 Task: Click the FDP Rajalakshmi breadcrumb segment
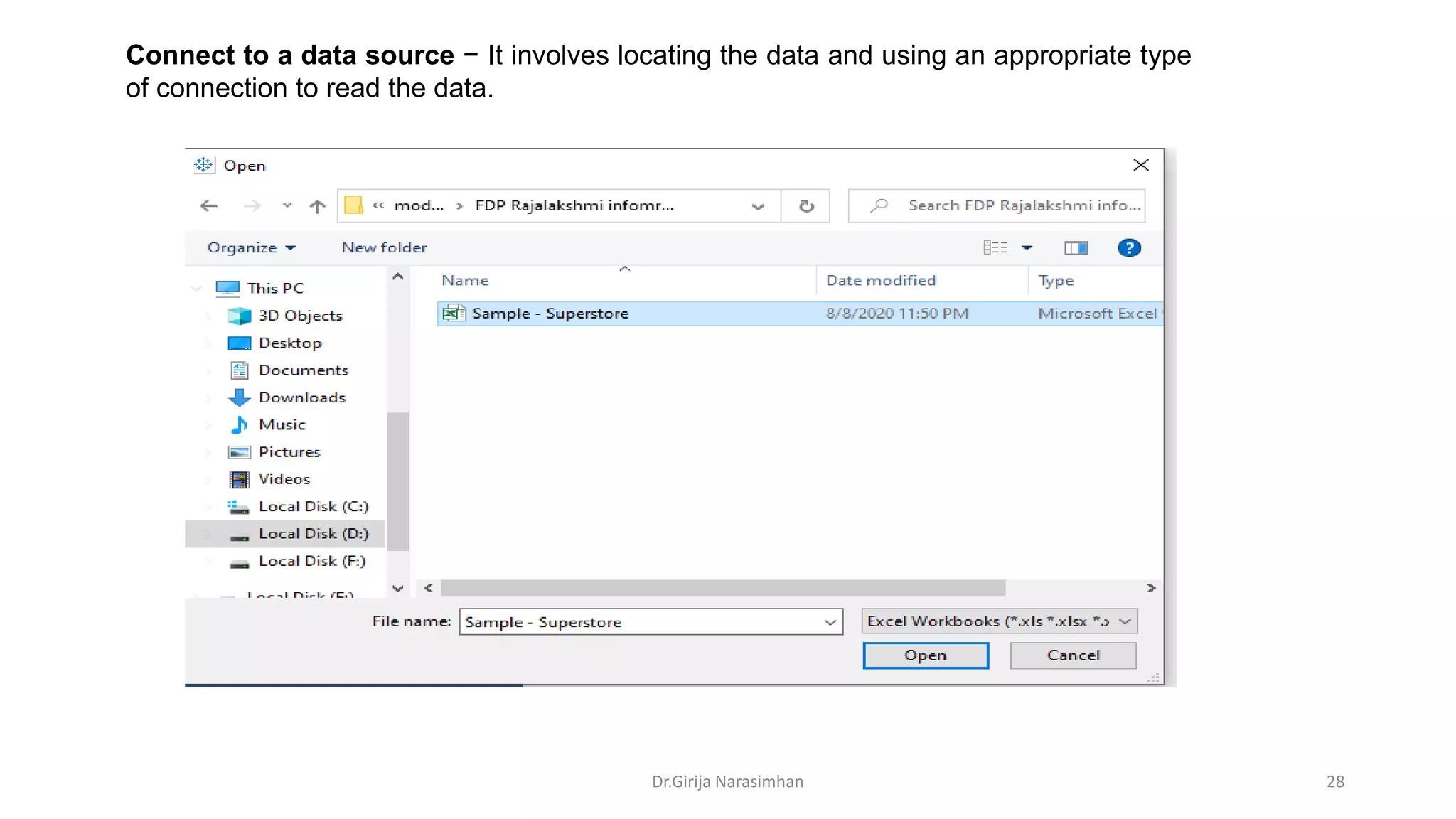(574, 205)
